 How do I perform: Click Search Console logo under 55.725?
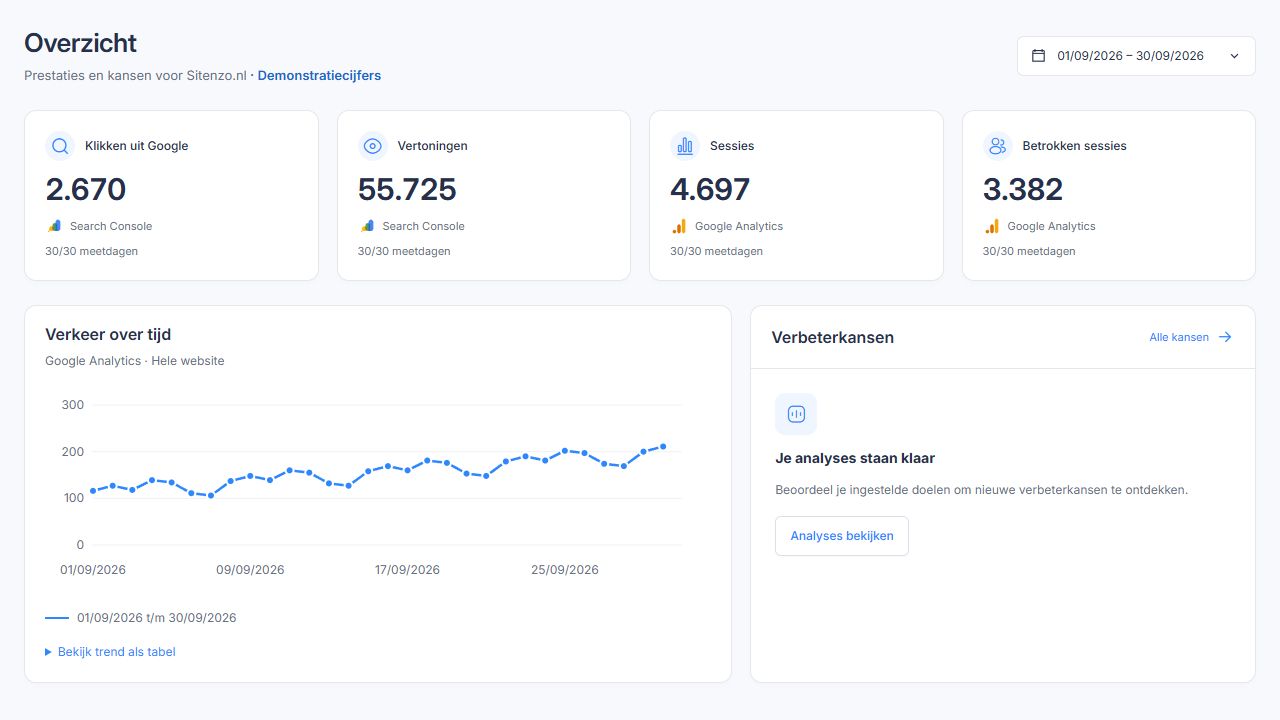point(367,226)
